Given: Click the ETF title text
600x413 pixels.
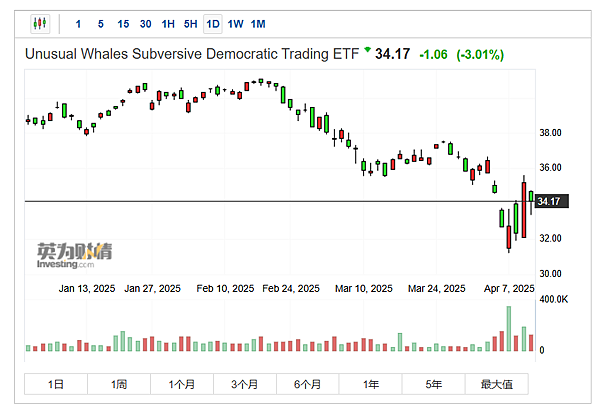Looking at the screenshot, I should coord(192,54).
